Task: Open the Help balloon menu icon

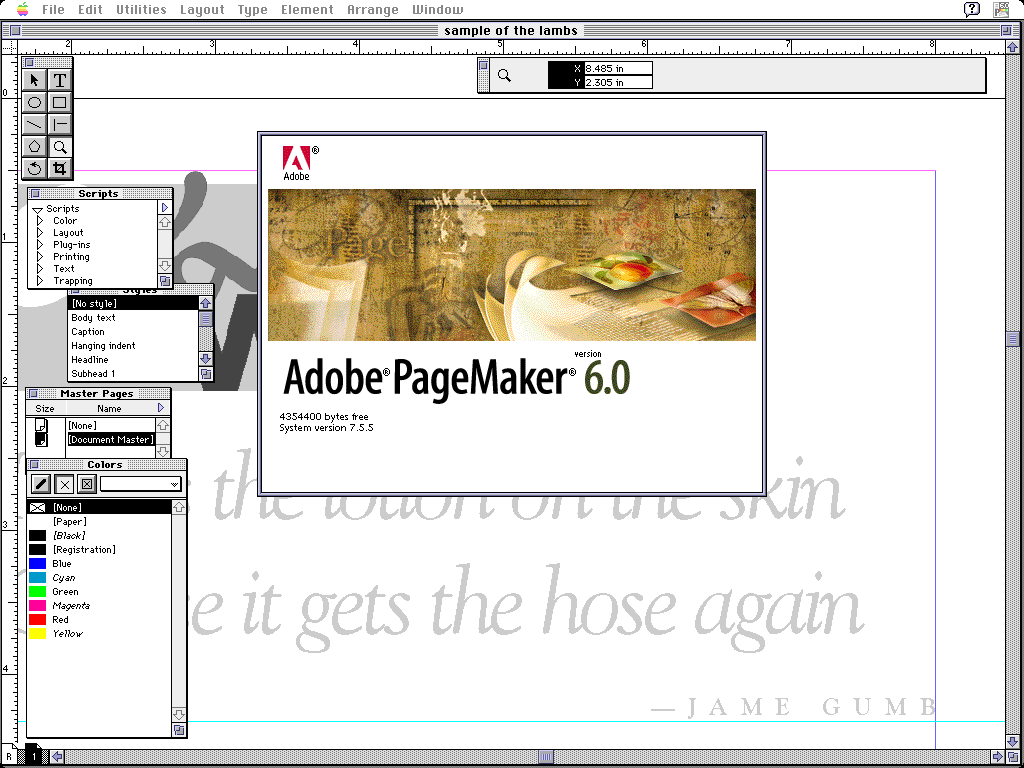Action: pos(972,9)
